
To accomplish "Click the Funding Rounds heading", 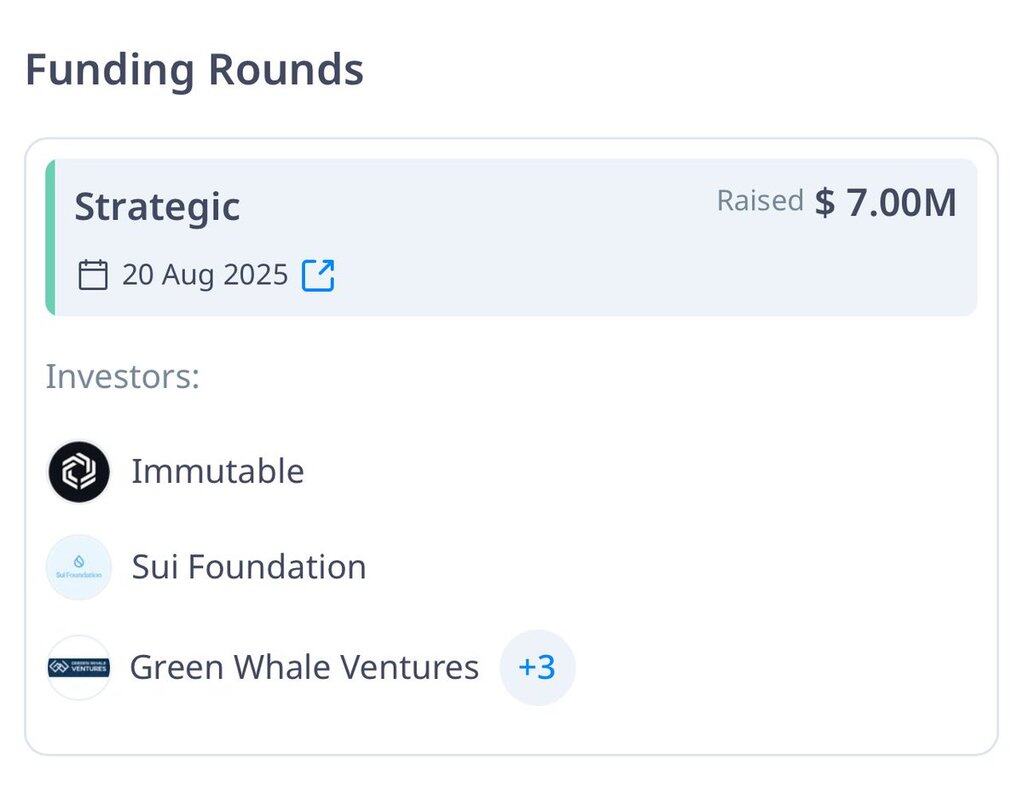I will point(194,70).
